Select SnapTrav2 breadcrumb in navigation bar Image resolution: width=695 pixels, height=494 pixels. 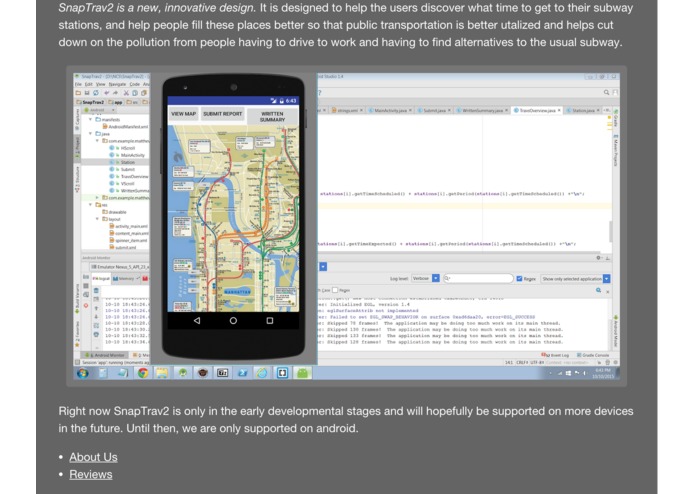90,102
